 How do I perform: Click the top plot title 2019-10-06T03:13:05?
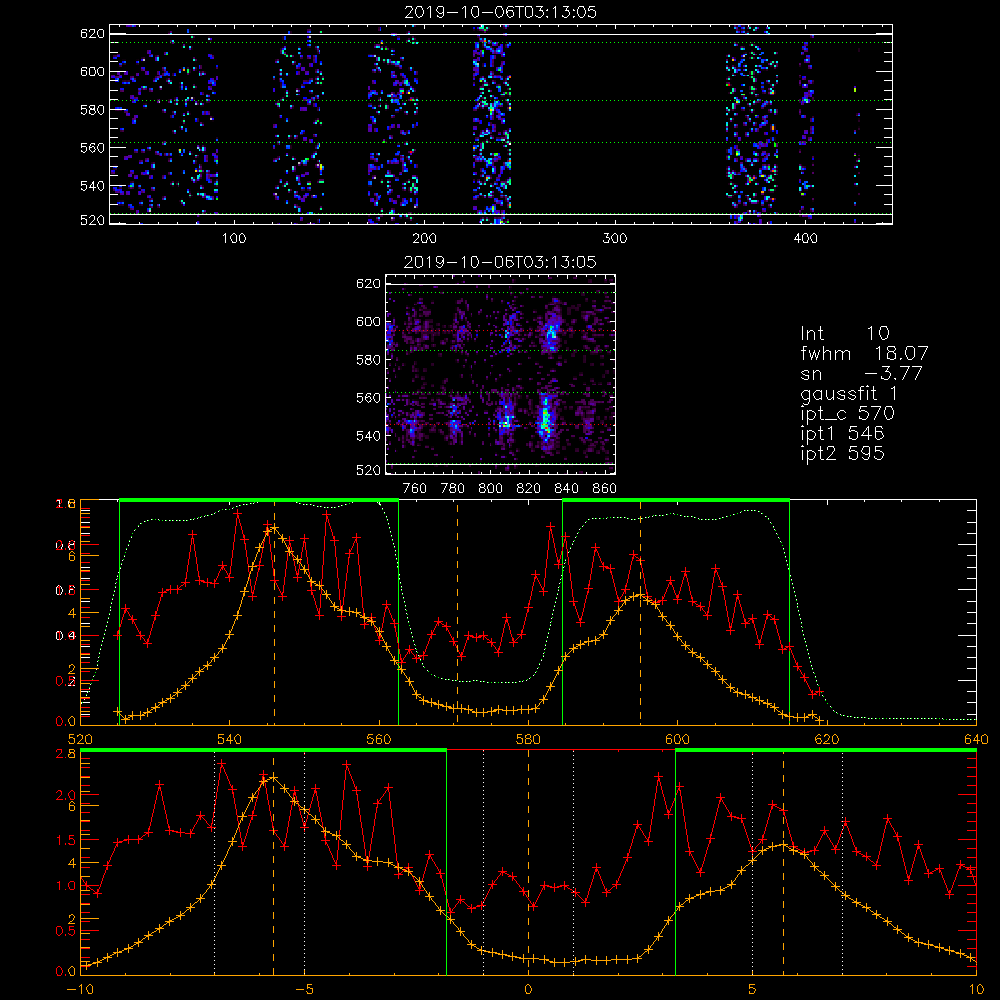(501, 12)
